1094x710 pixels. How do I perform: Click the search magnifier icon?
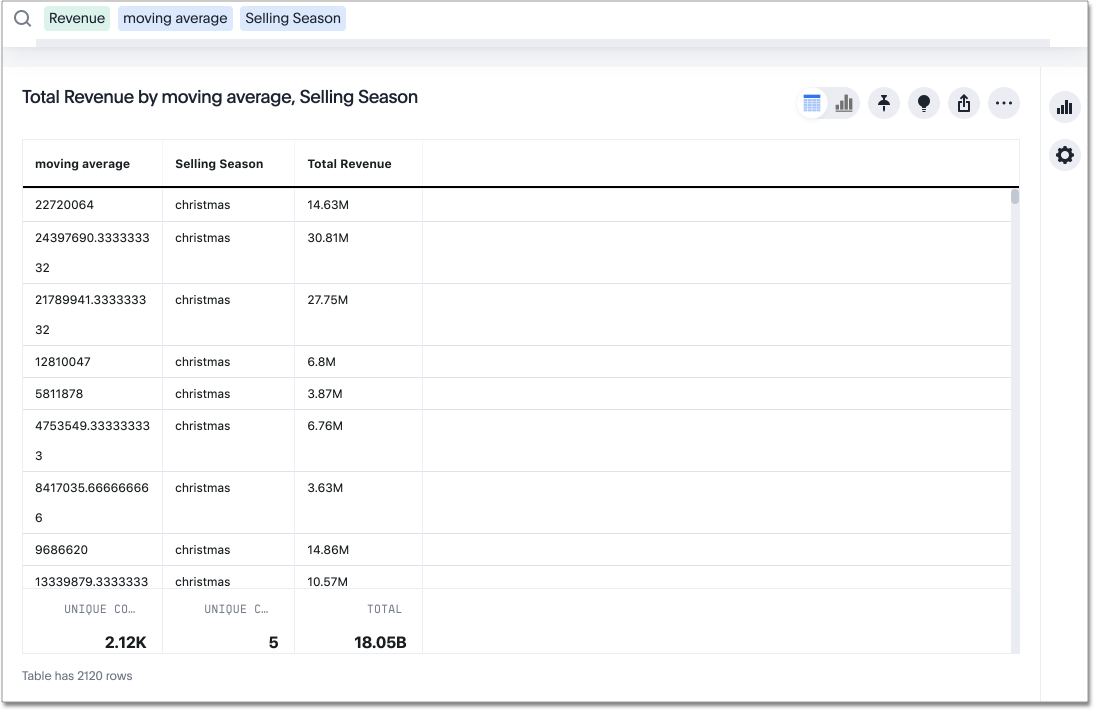(22, 19)
